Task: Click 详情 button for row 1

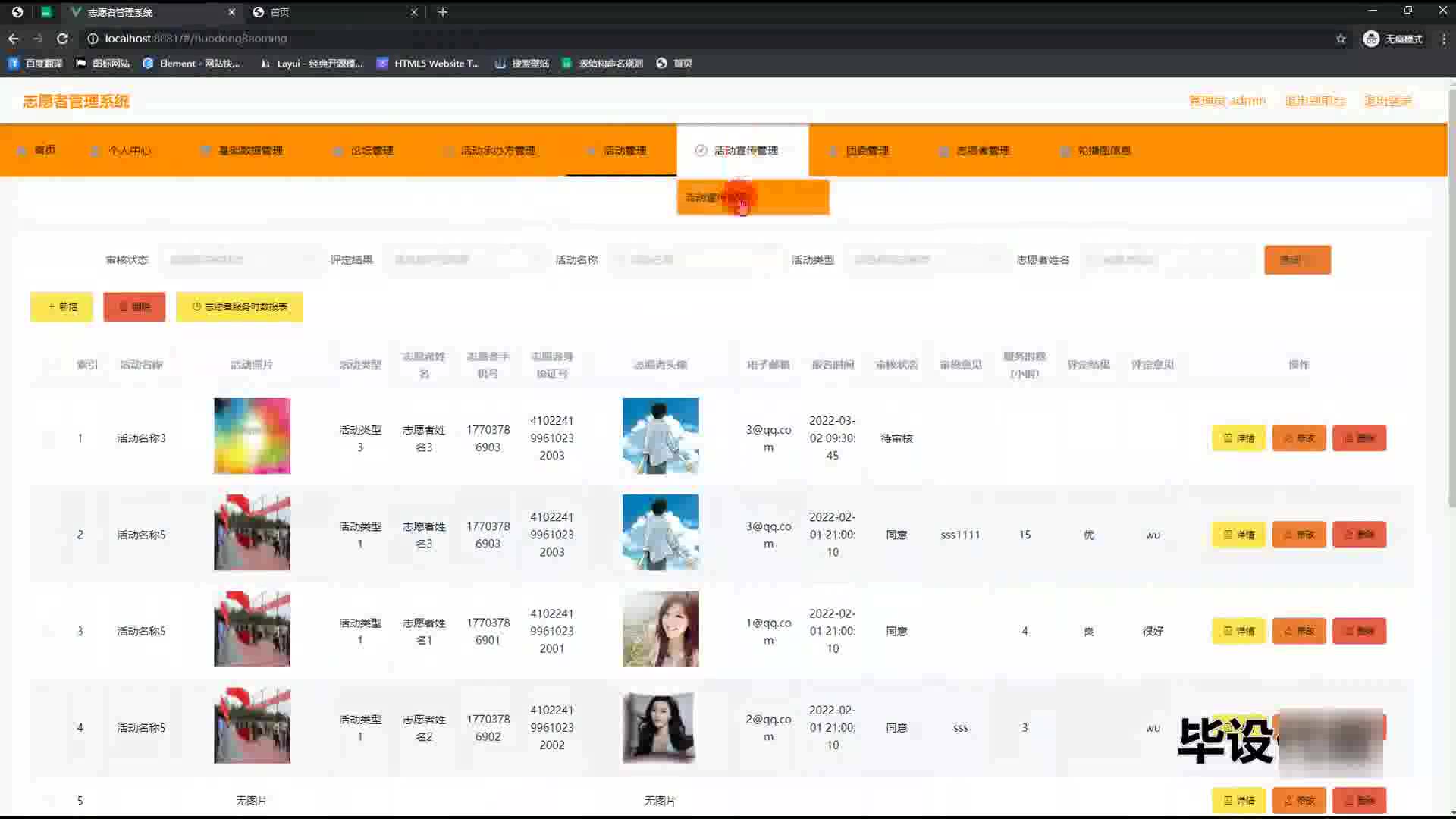Action: [1238, 438]
